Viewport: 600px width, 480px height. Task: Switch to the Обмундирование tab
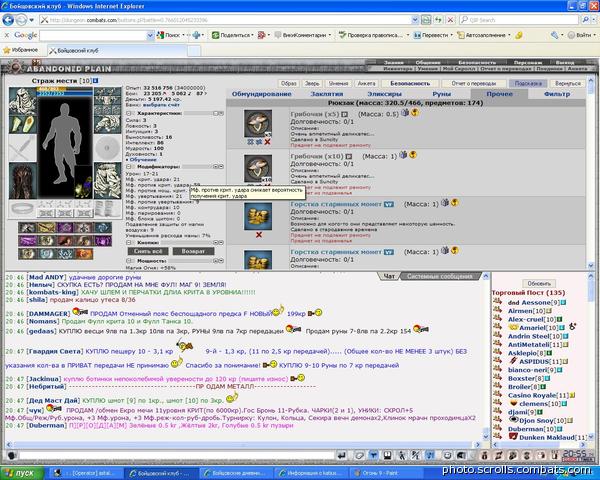(261, 94)
